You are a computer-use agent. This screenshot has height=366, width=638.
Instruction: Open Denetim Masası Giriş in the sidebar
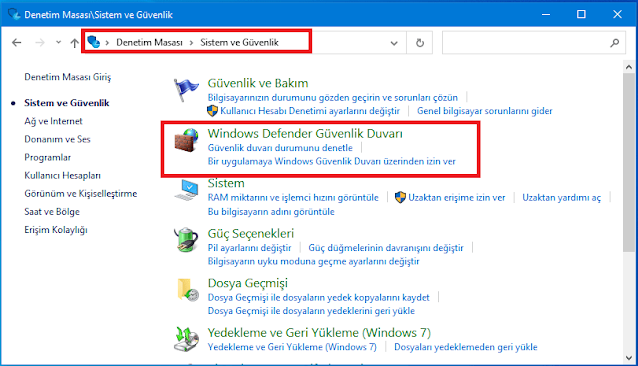click(x=68, y=77)
